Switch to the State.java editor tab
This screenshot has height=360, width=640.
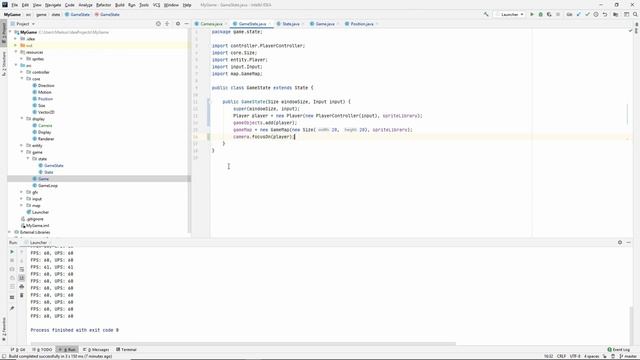tap(291, 24)
